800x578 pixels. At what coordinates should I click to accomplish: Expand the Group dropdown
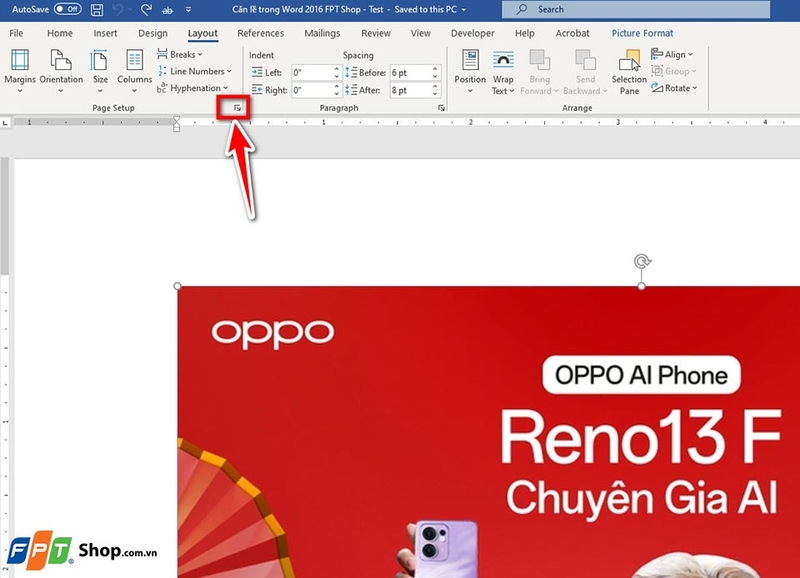point(673,71)
